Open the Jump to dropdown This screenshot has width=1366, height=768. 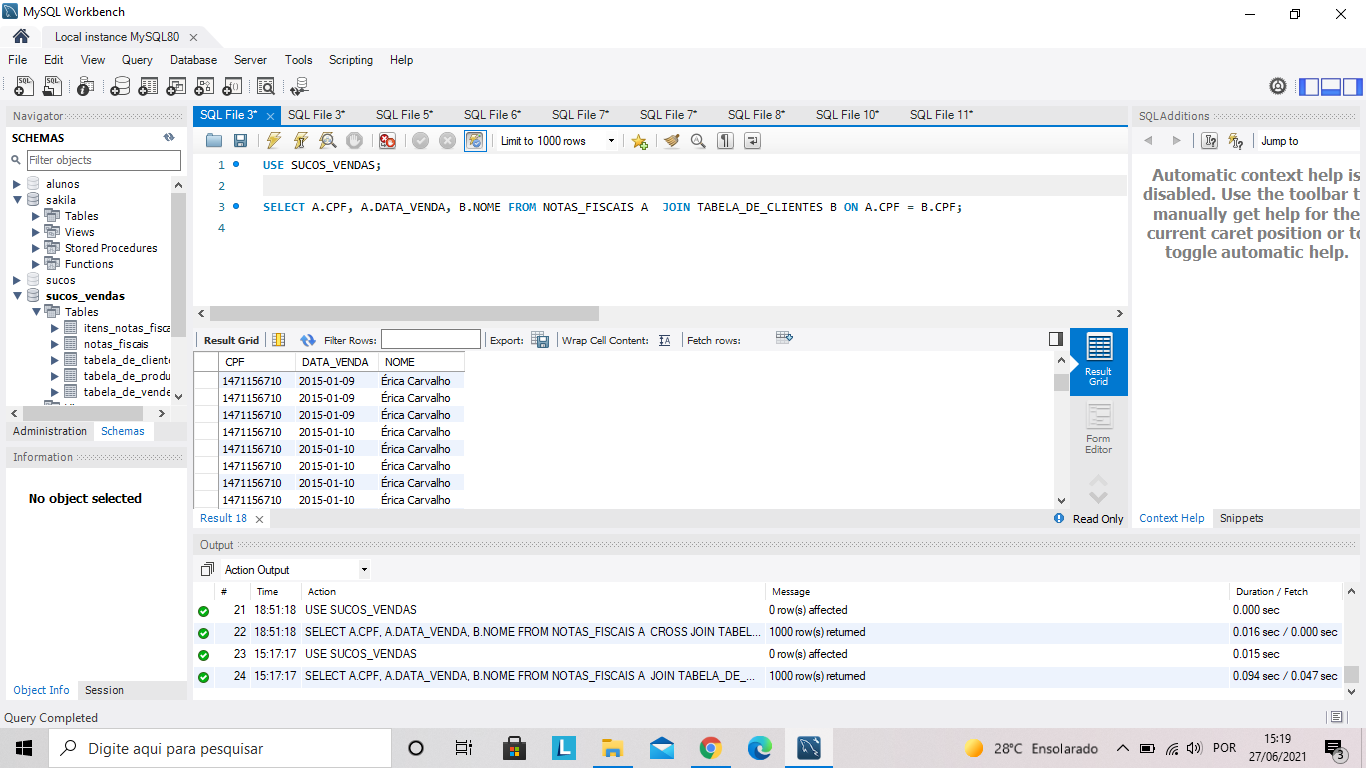coord(1310,141)
